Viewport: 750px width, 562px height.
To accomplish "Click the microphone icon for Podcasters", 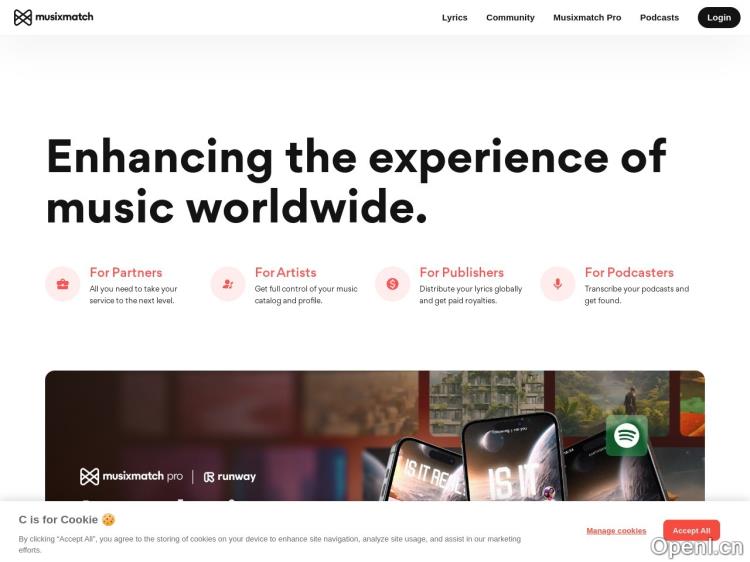I will (x=558, y=284).
